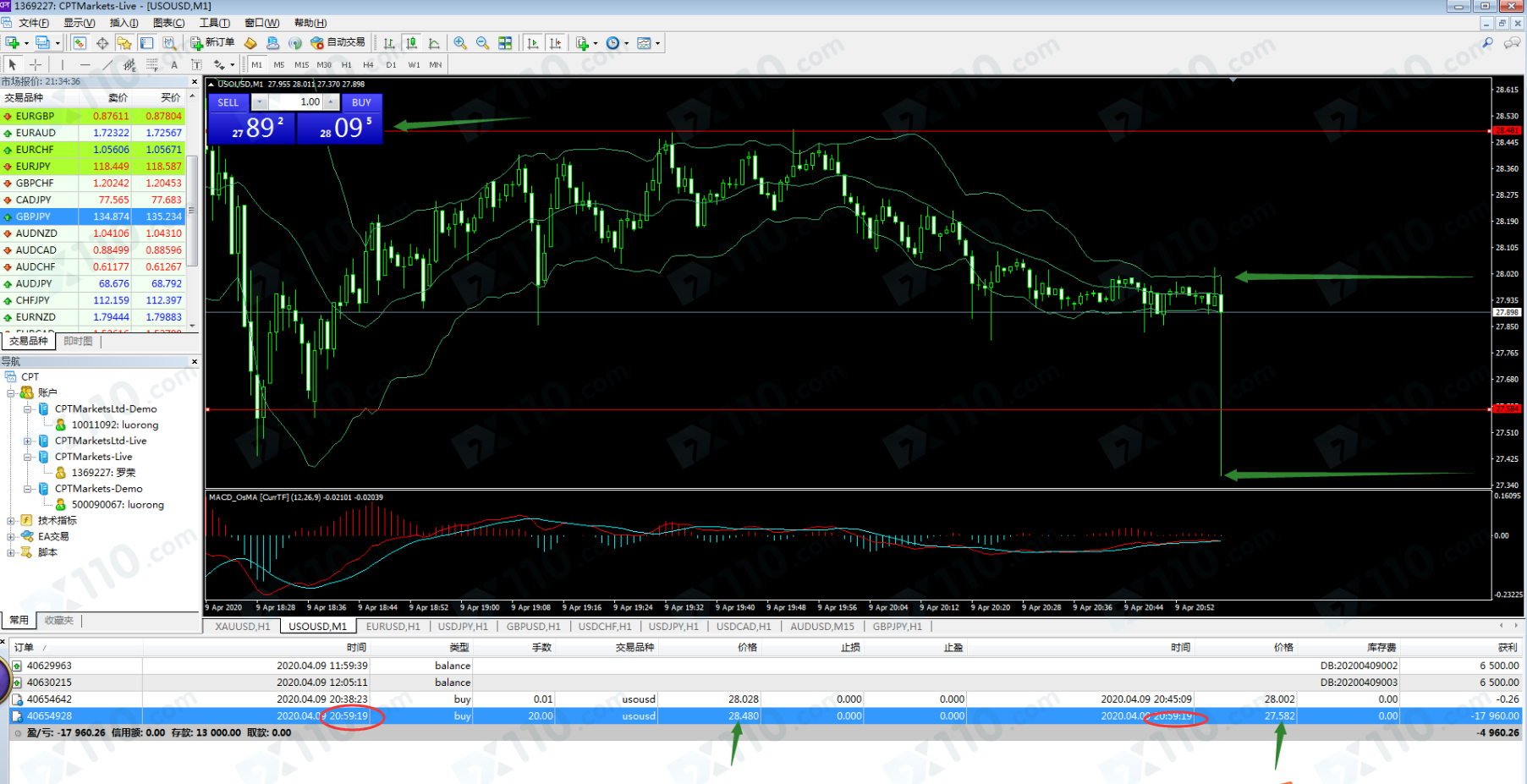
Task: Switch to the 收藏夹 favorites tab
Action: [59, 620]
